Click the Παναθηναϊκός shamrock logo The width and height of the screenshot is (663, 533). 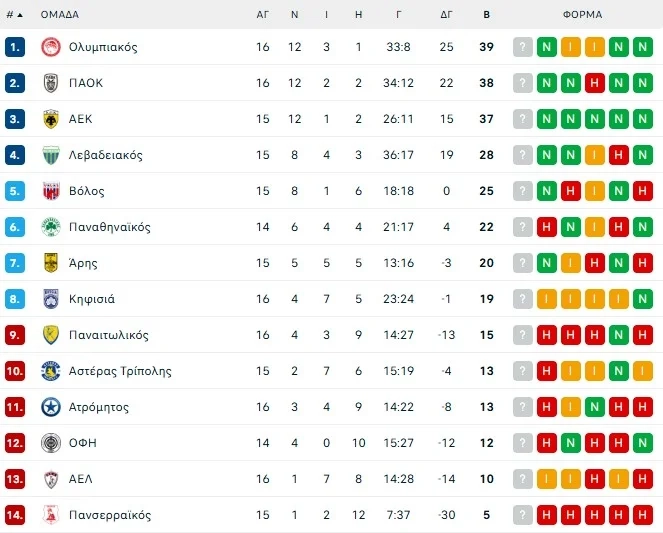(x=51, y=227)
